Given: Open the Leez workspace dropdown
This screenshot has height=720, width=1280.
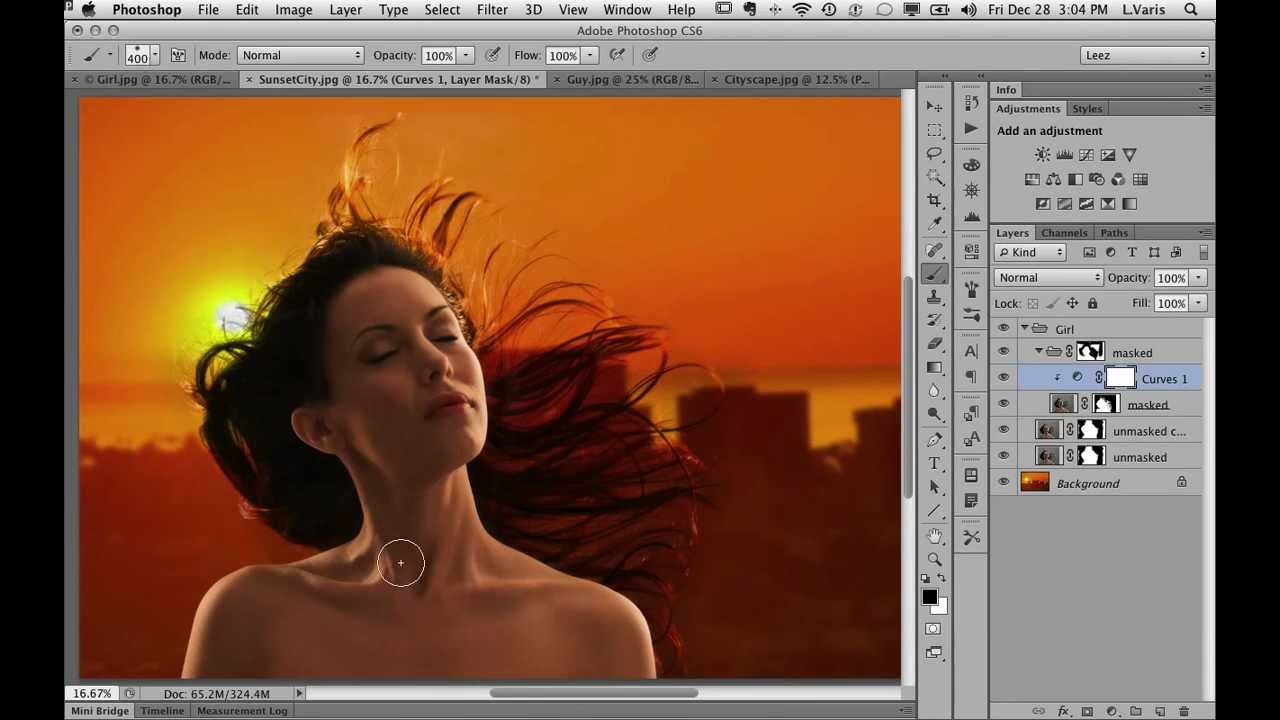Looking at the screenshot, I should [x=1145, y=55].
